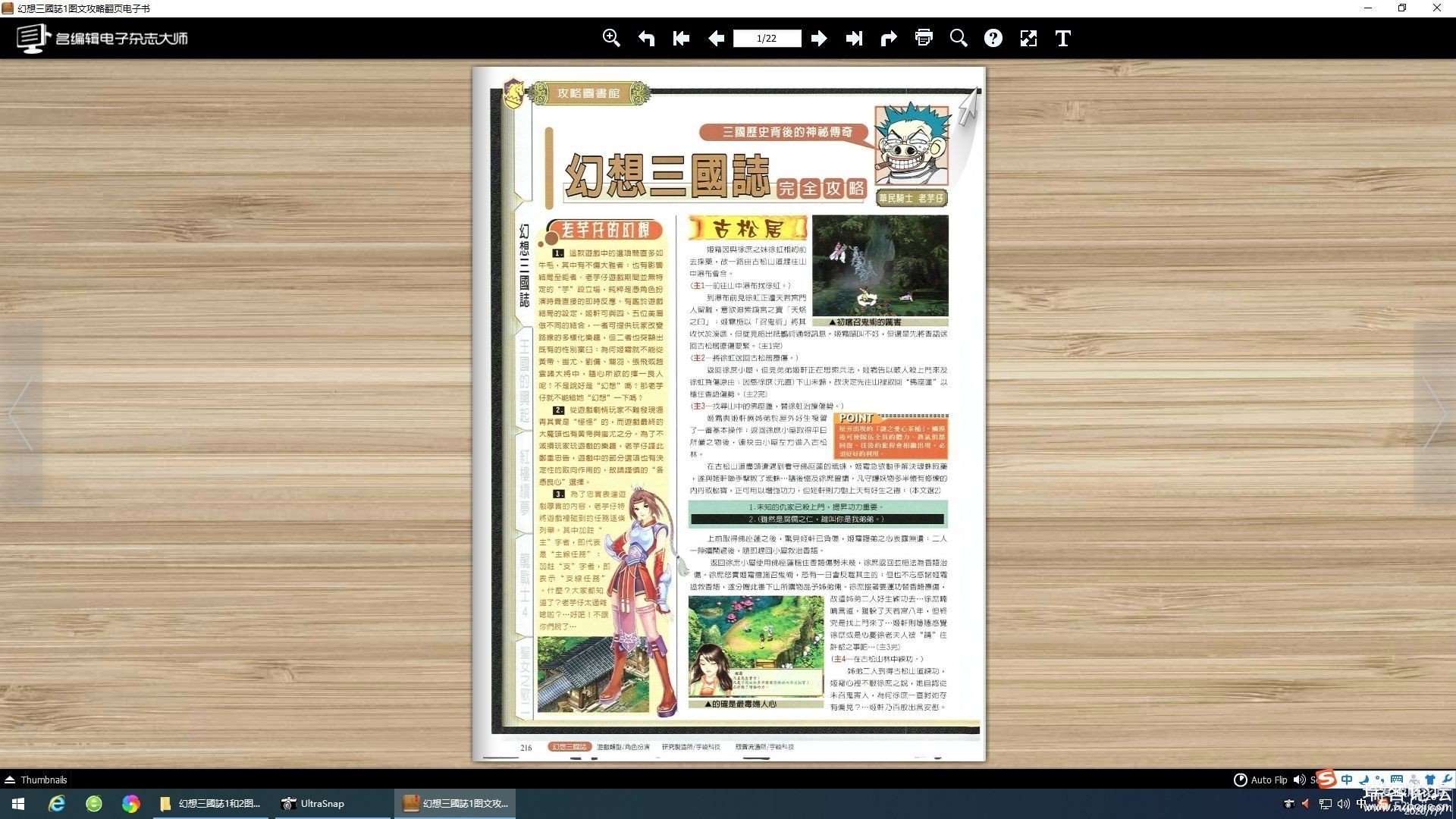
Task: Click the POINT tip box
Action: pyautogui.click(x=892, y=436)
